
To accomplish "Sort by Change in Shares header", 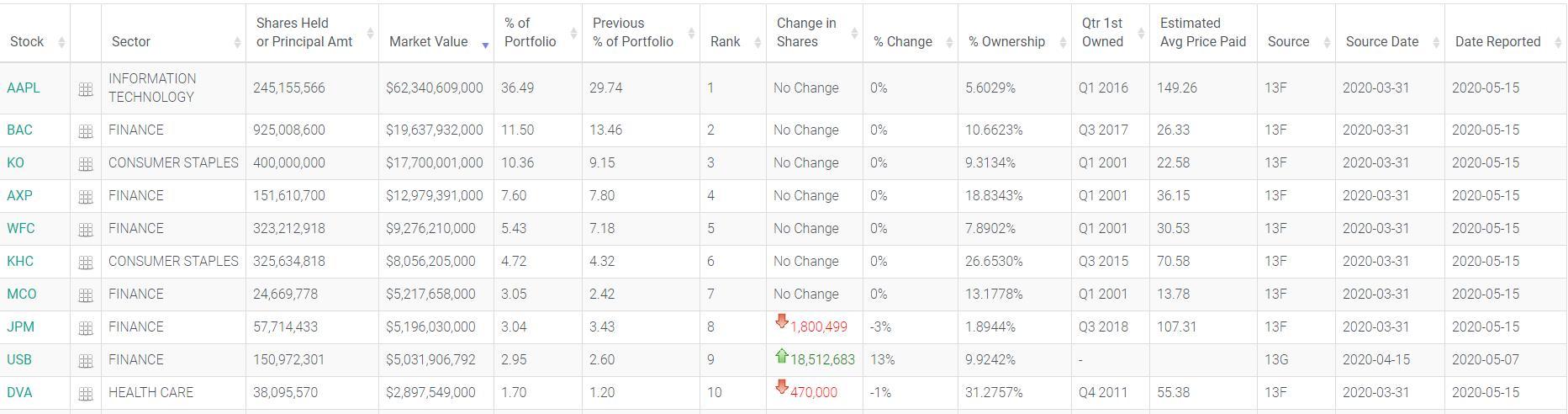I will point(806,32).
